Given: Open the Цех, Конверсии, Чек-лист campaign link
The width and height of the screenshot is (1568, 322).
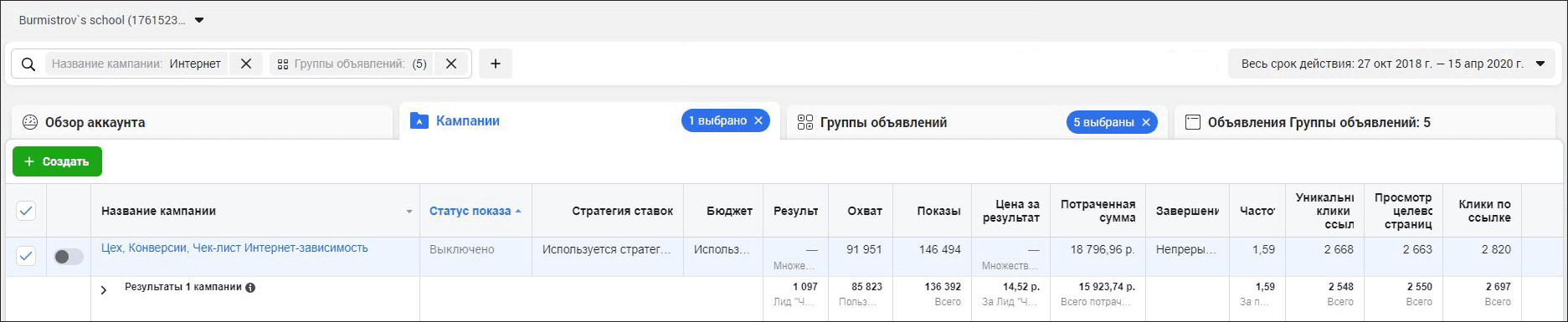Looking at the screenshot, I should point(234,248).
